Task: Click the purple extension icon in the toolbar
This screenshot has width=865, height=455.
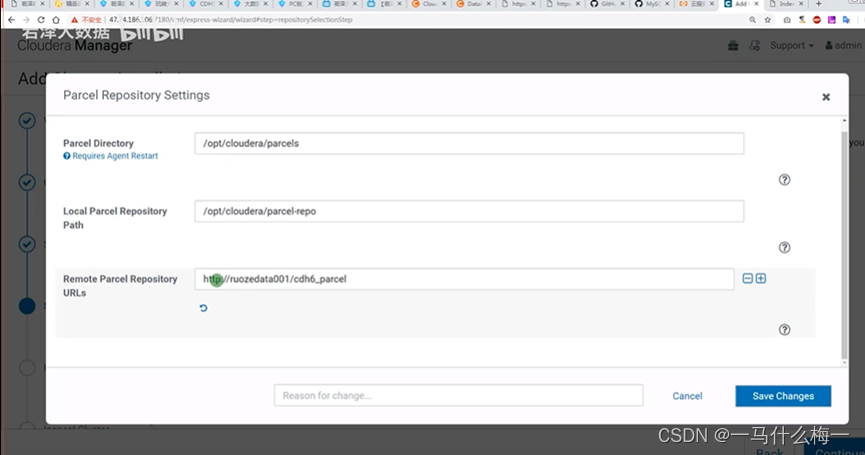Action: pos(832,20)
